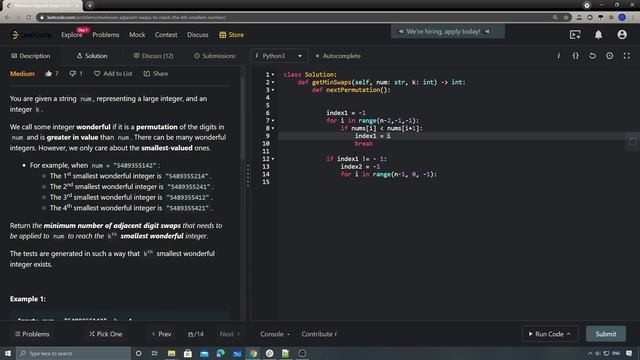Viewport: 640px width, 360px height.
Task: Show hidden system tray icons
Action: click(590, 353)
